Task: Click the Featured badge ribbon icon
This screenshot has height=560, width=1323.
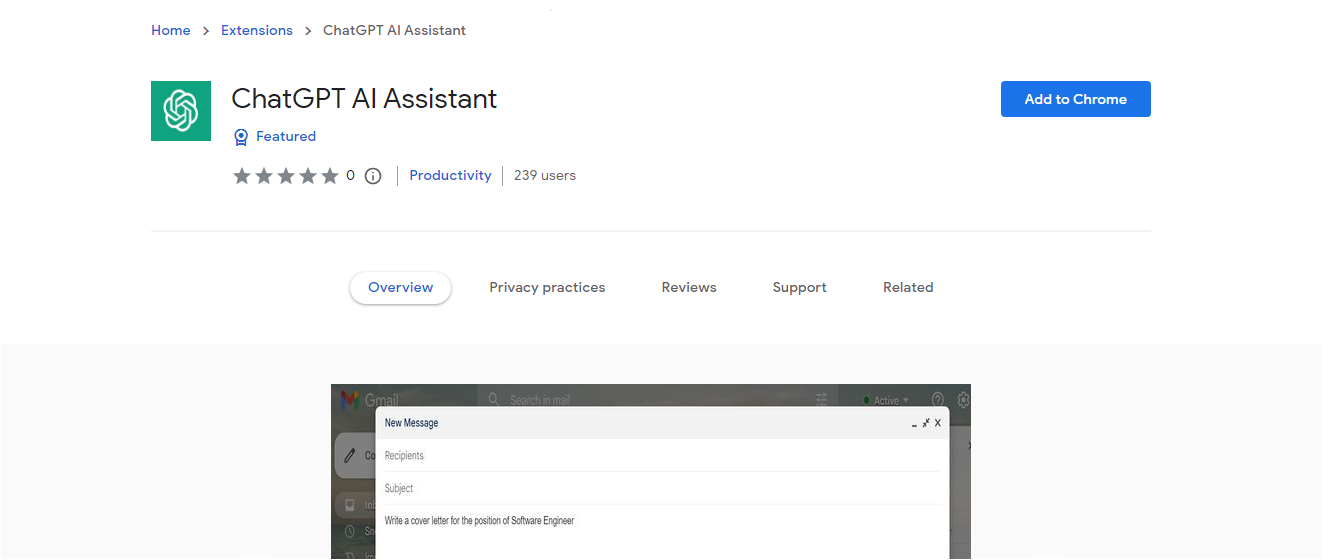Action: point(240,137)
